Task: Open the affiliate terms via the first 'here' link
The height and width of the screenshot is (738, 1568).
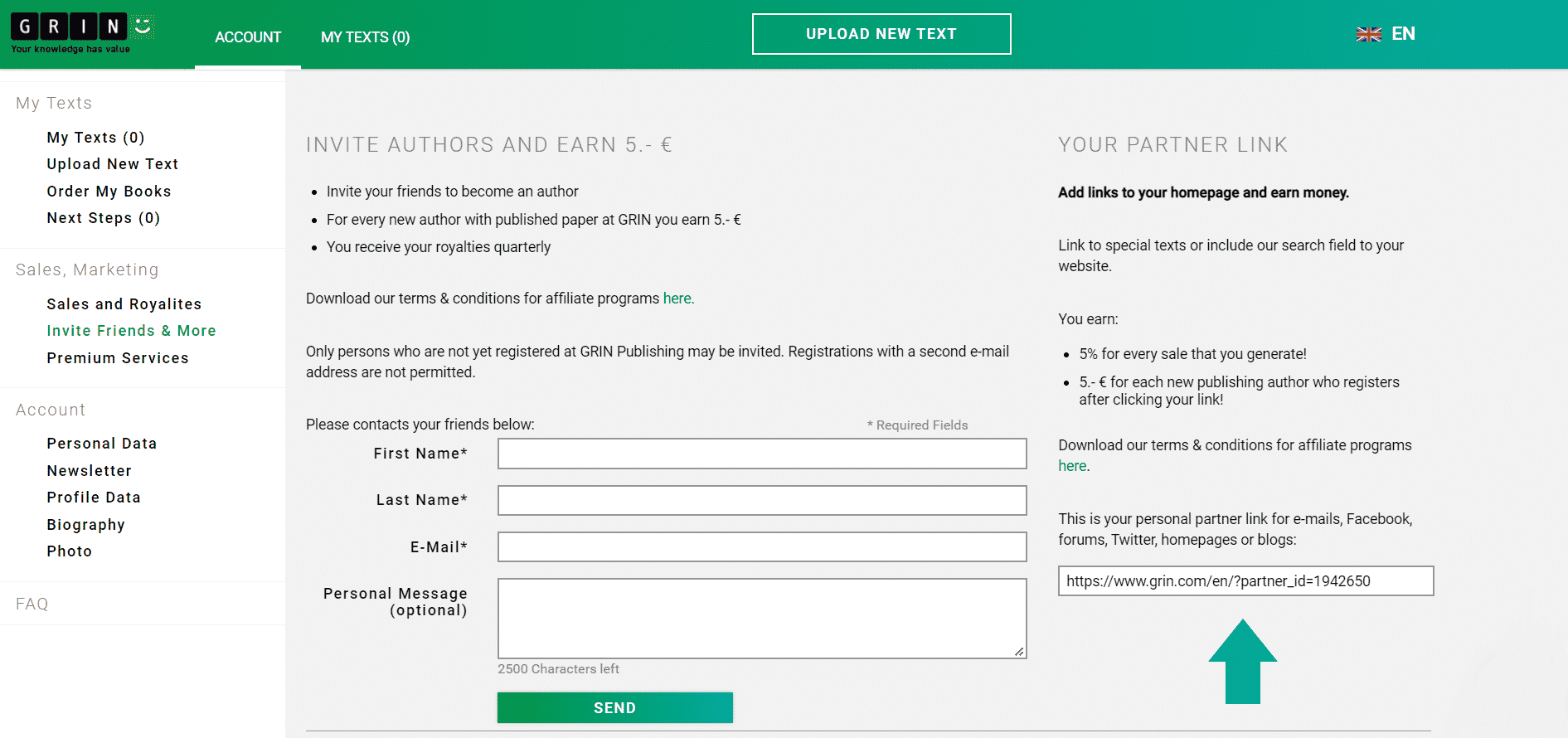Action: point(677,298)
